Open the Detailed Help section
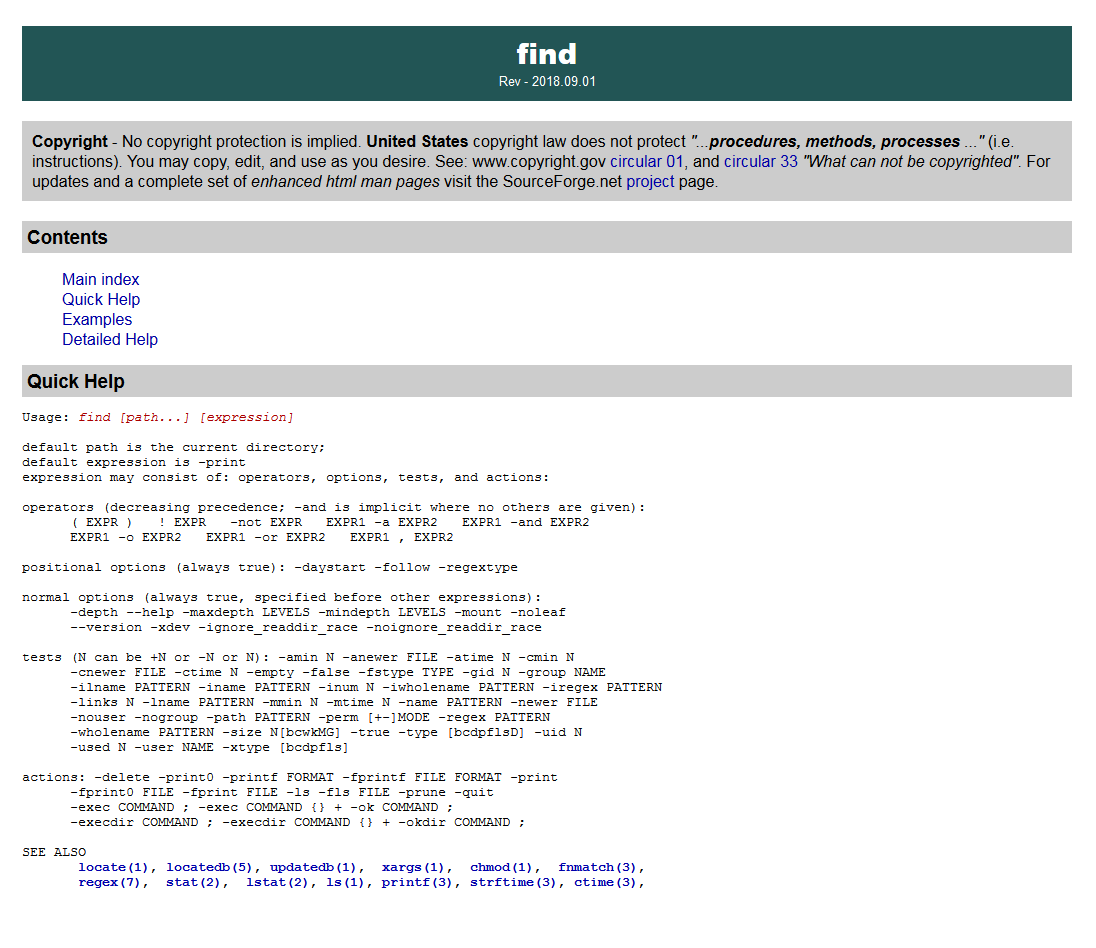The height and width of the screenshot is (948, 1096). click(x=110, y=339)
